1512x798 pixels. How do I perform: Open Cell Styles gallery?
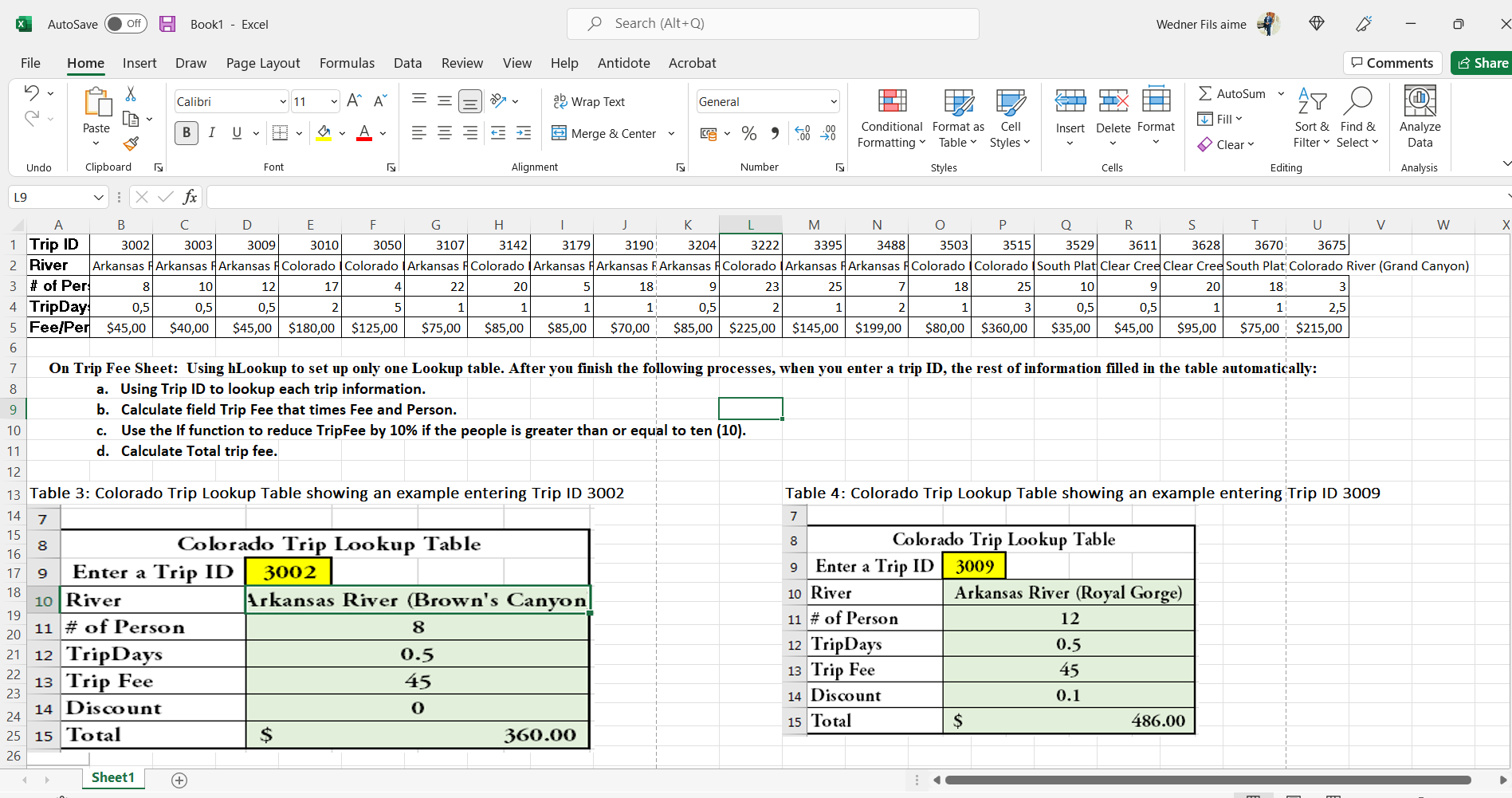(x=1010, y=118)
